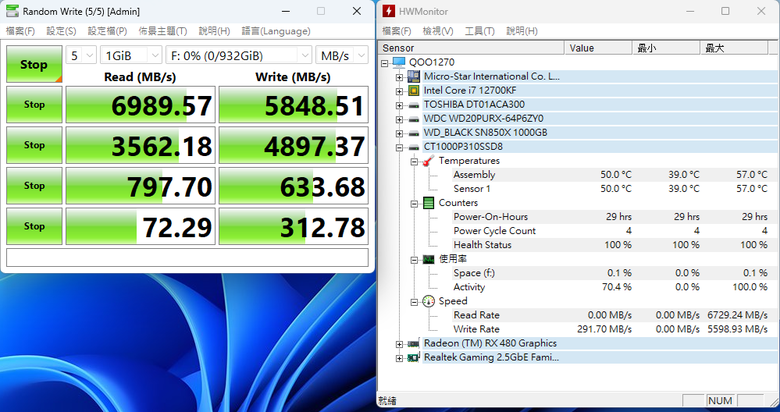This screenshot has height=412, width=780.
Task: Collapse the CT1000P310SSD8 node
Action: [x=399, y=147]
